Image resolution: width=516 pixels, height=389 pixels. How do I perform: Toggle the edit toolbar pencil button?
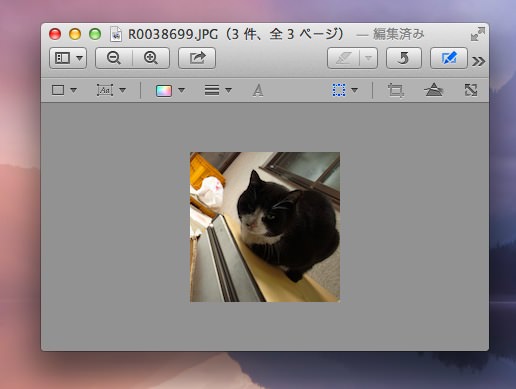(x=449, y=58)
